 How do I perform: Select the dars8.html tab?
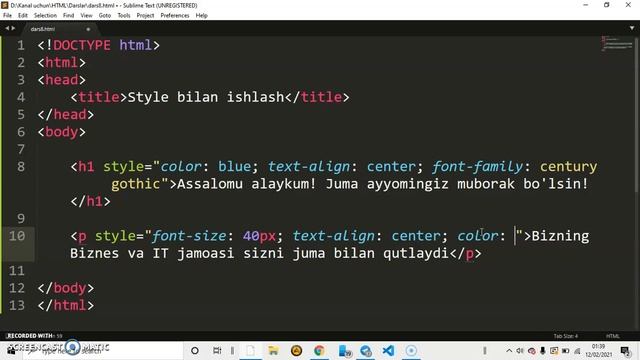pos(42,29)
